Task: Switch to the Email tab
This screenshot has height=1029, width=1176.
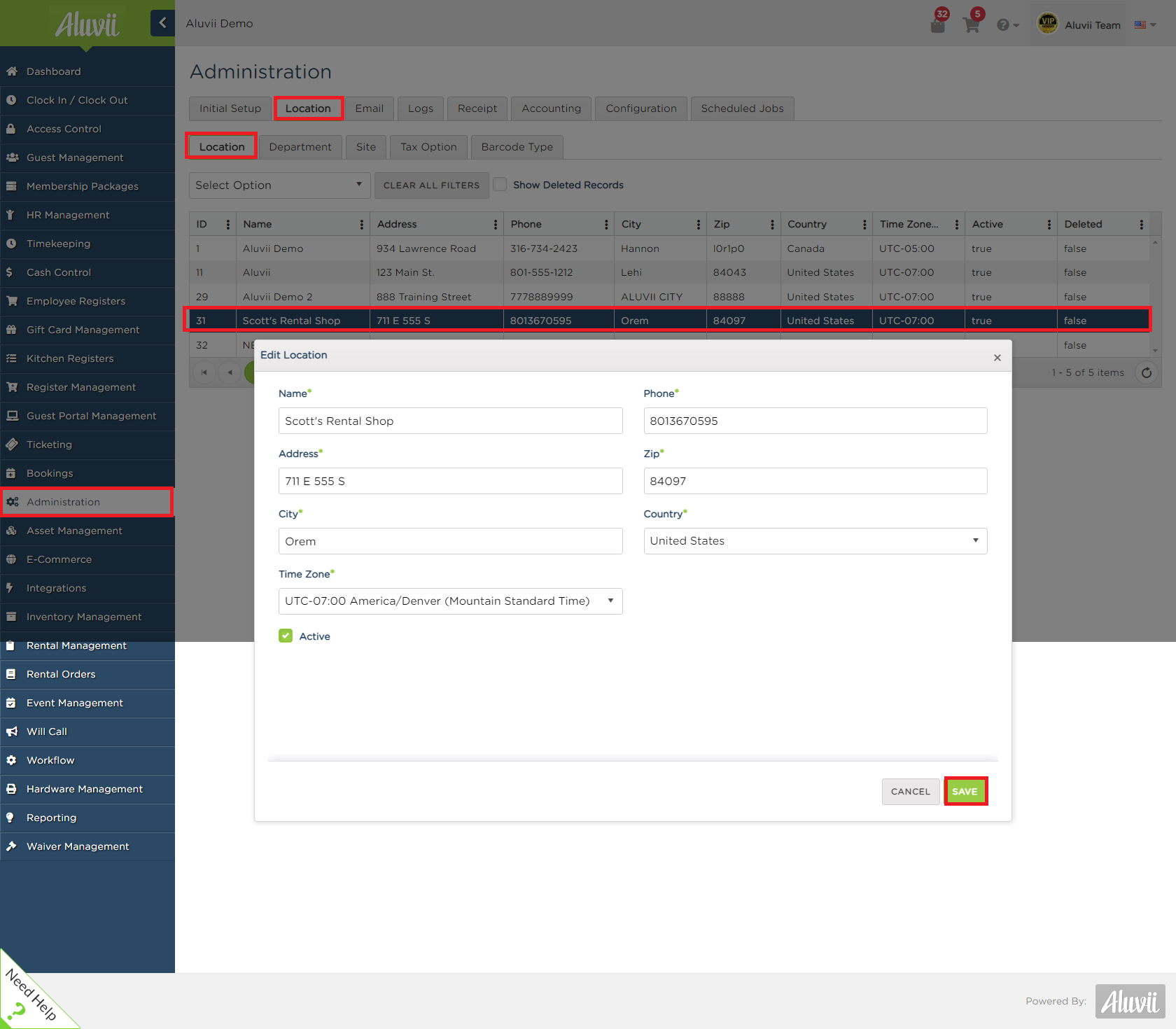Action: click(x=369, y=108)
